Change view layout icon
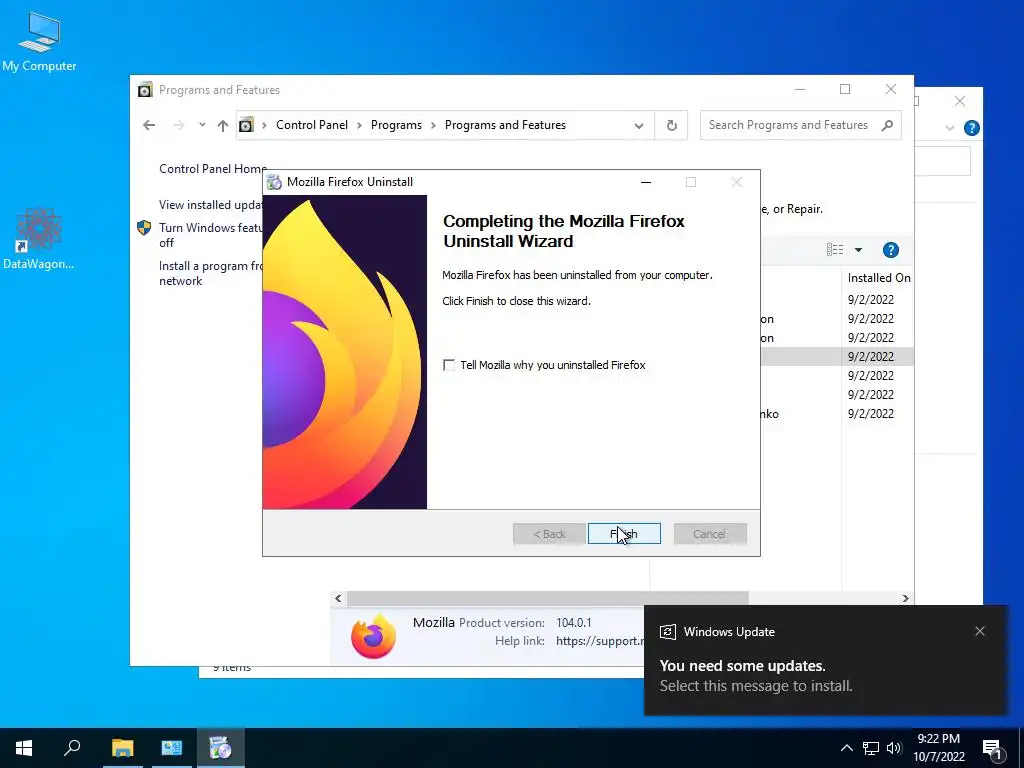Viewport: 1024px width, 768px height. pyautogui.click(x=835, y=249)
